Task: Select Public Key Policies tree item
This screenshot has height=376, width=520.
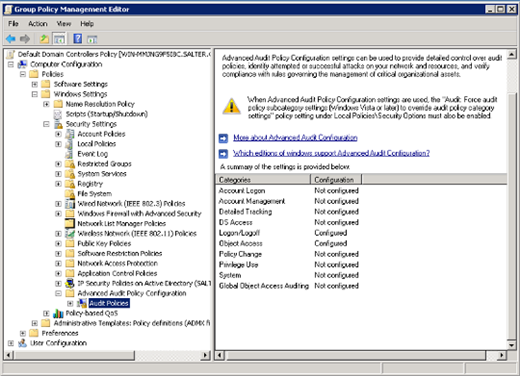Action: (104, 243)
